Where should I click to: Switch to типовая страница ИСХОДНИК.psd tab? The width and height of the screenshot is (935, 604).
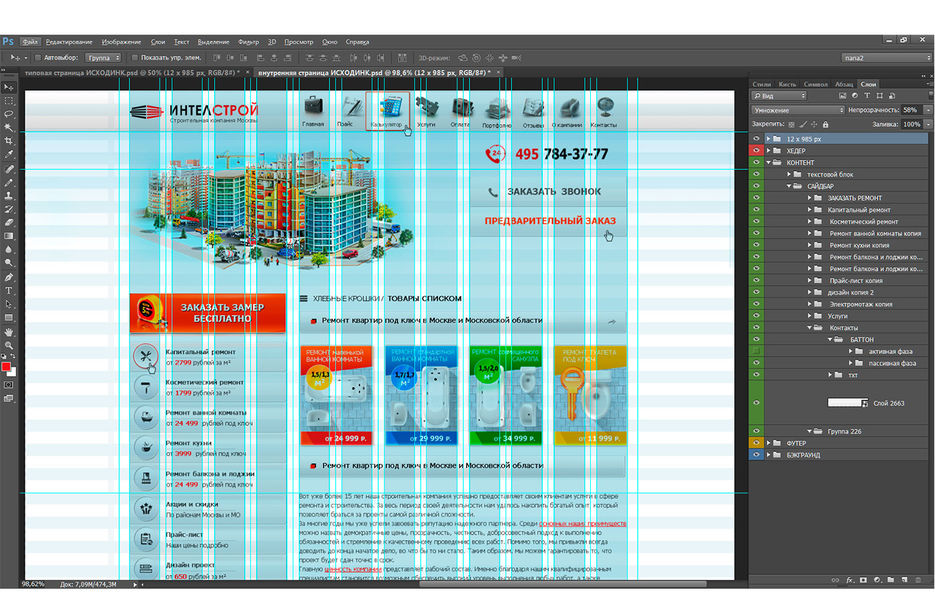click(132, 72)
